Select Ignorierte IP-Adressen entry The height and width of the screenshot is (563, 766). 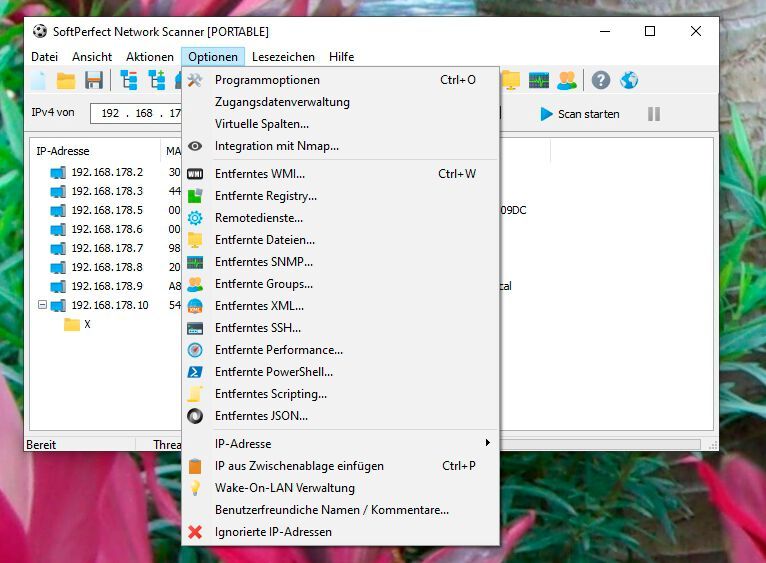click(x=273, y=532)
